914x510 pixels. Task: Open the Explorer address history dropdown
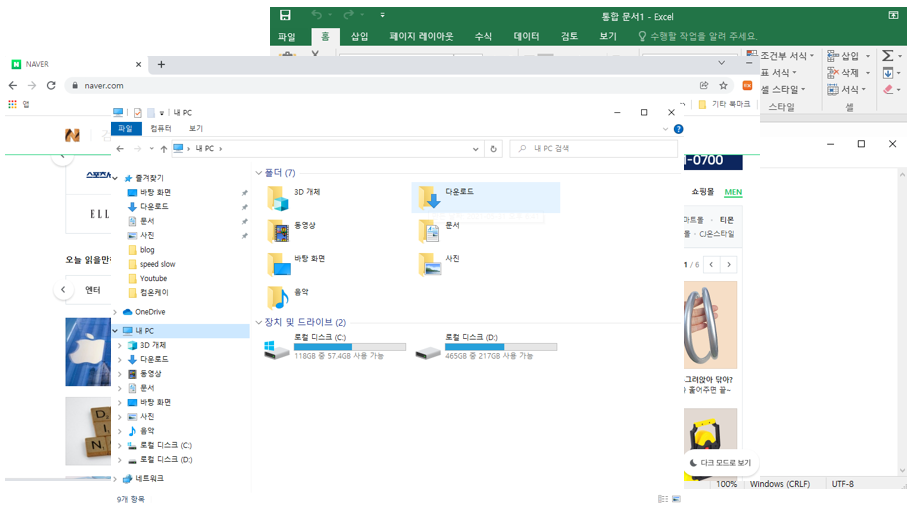click(x=476, y=149)
